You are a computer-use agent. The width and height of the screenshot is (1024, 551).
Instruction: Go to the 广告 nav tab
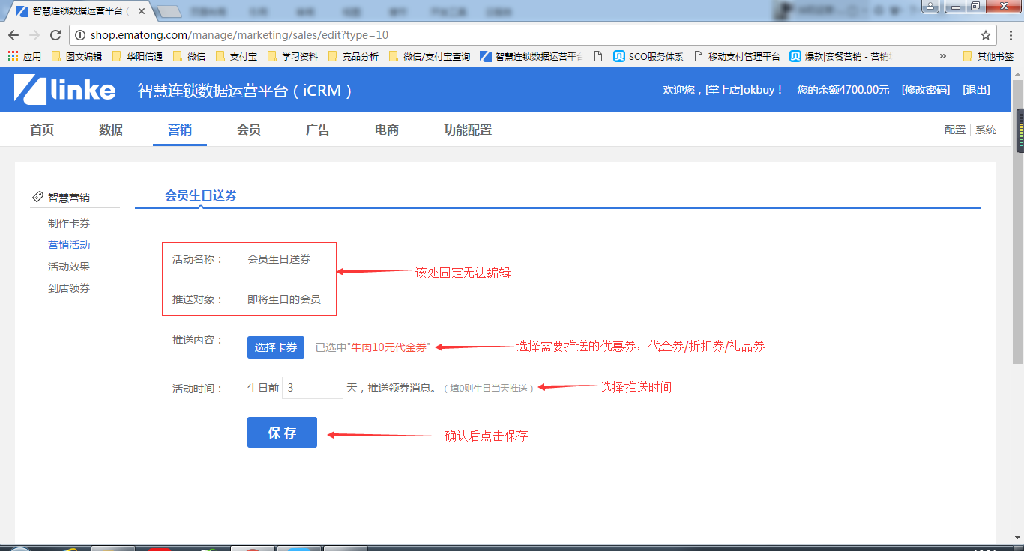click(x=317, y=130)
